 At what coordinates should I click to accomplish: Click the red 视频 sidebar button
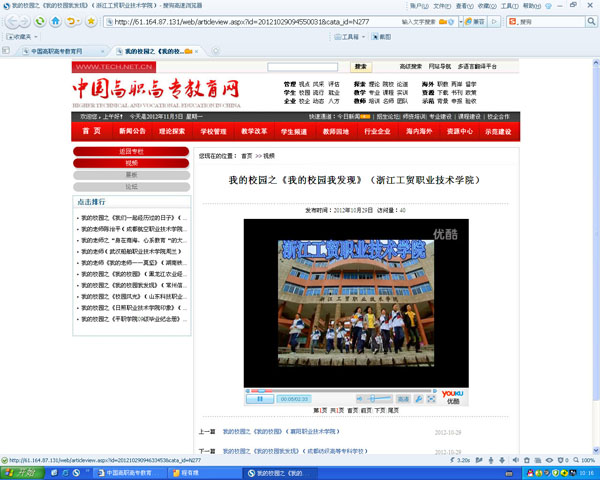[x=131, y=163]
